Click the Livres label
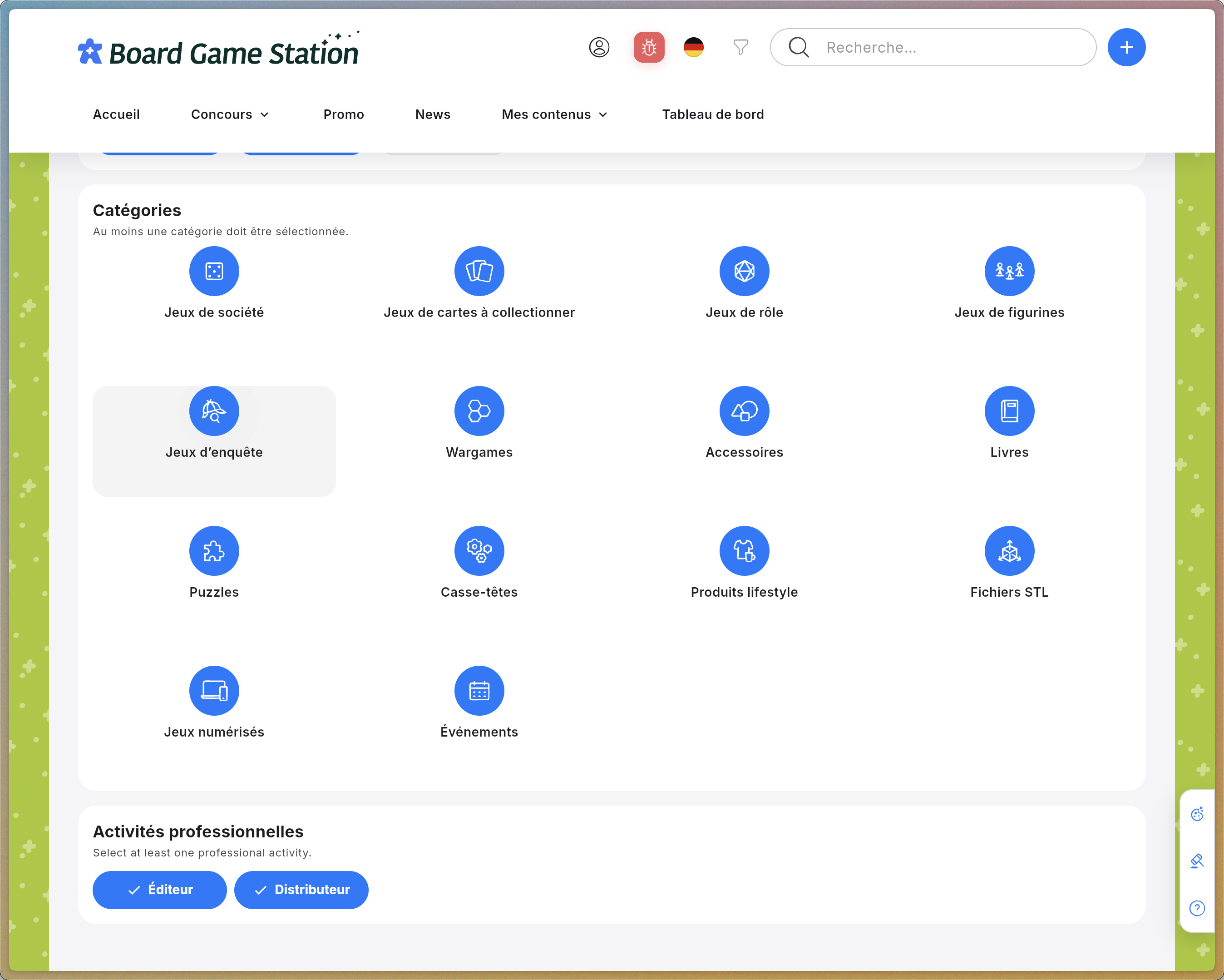Image resolution: width=1224 pixels, height=980 pixels. pos(1009,452)
